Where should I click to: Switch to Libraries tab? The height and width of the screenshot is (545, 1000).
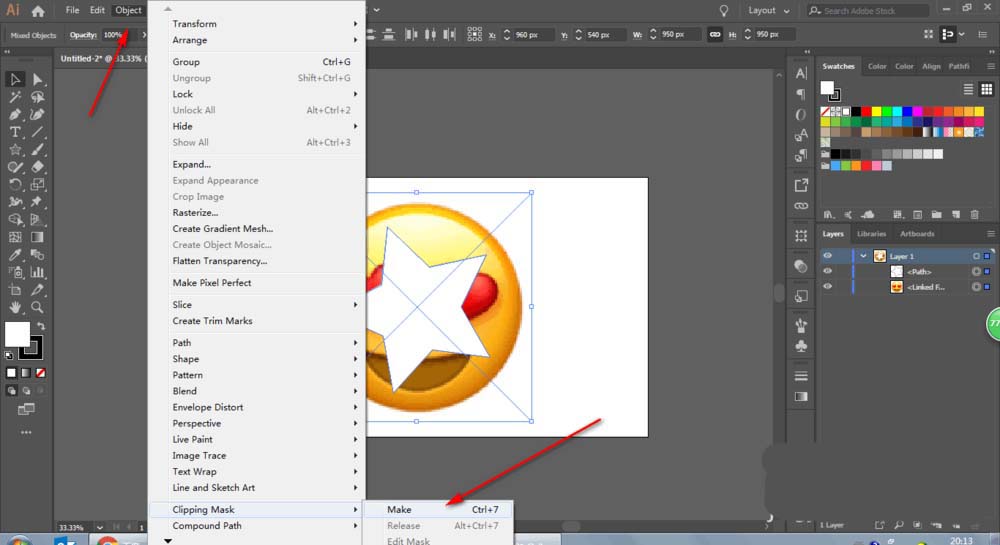click(x=871, y=234)
